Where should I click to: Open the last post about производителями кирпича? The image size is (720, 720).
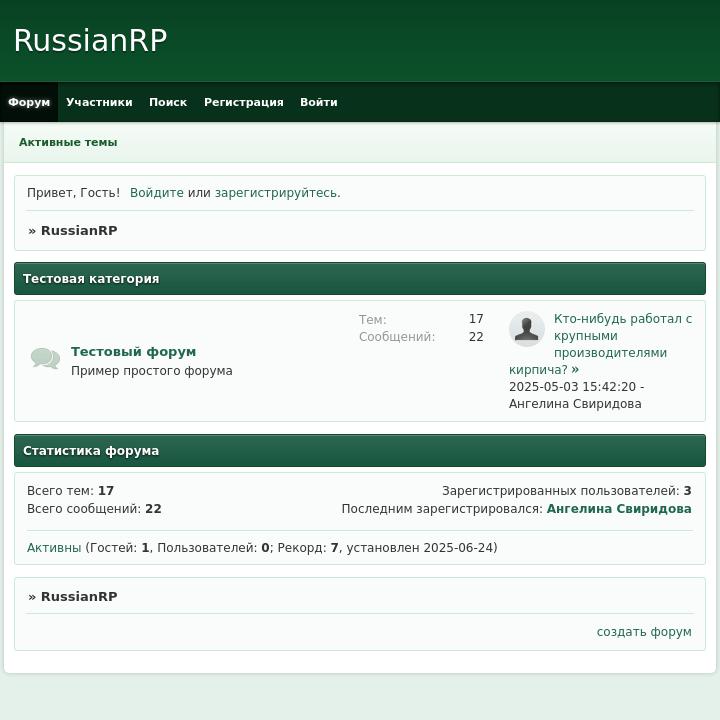pos(622,336)
